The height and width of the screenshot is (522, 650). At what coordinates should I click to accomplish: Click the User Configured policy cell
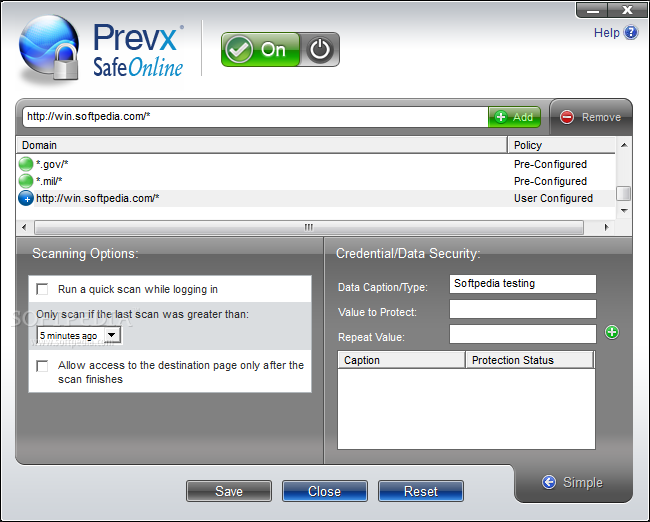coord(553,199)
